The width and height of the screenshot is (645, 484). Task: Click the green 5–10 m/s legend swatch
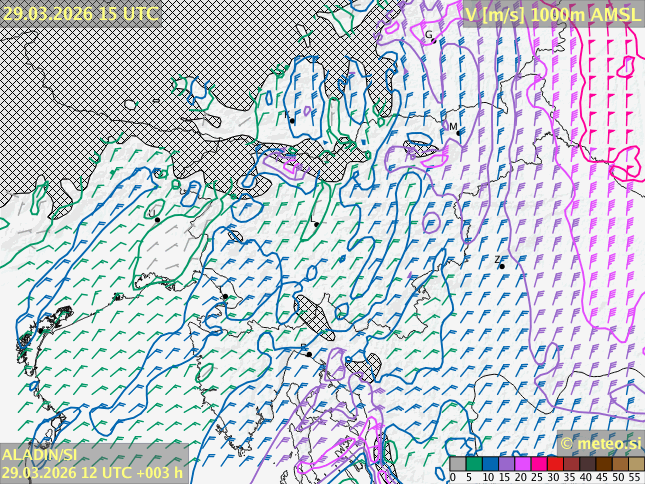pyautogui.click(x=474, y=464)
